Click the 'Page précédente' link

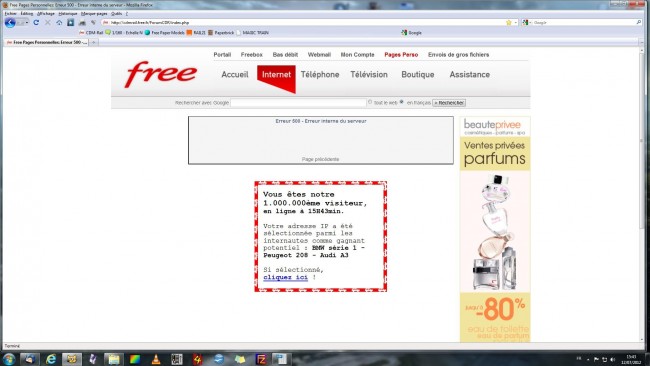(320, 159)
